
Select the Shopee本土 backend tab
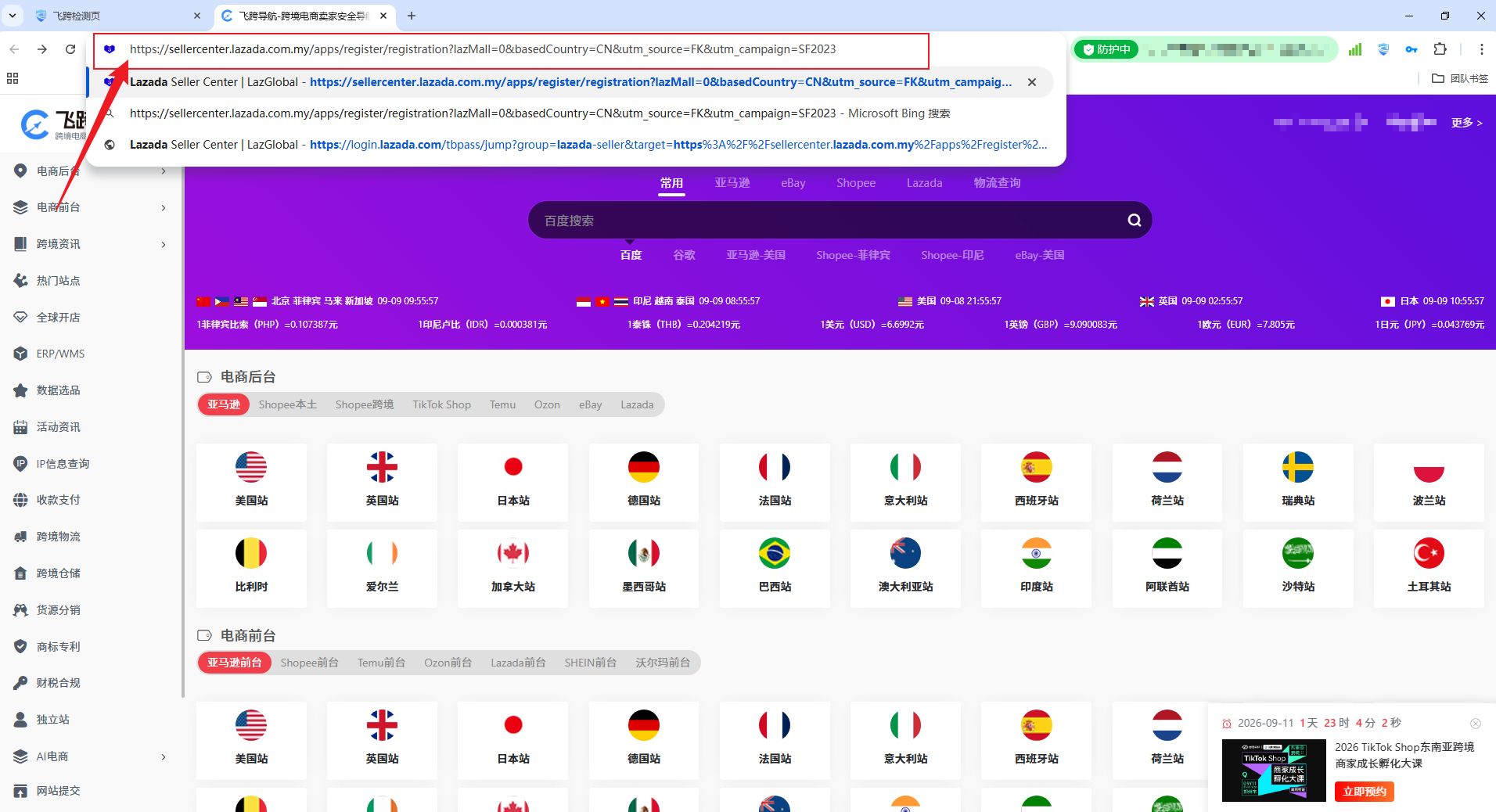coord(288,404)
